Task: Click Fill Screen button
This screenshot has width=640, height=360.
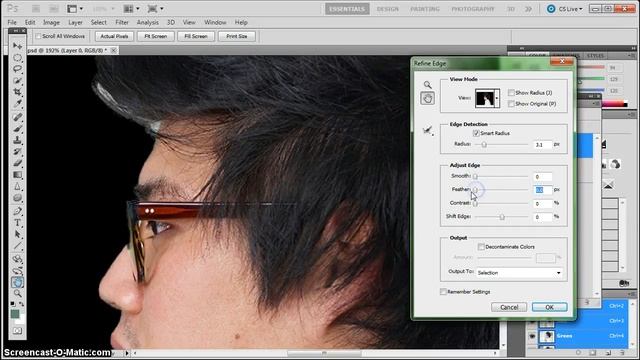Action: pyautogui.click(x=196, y=36)
